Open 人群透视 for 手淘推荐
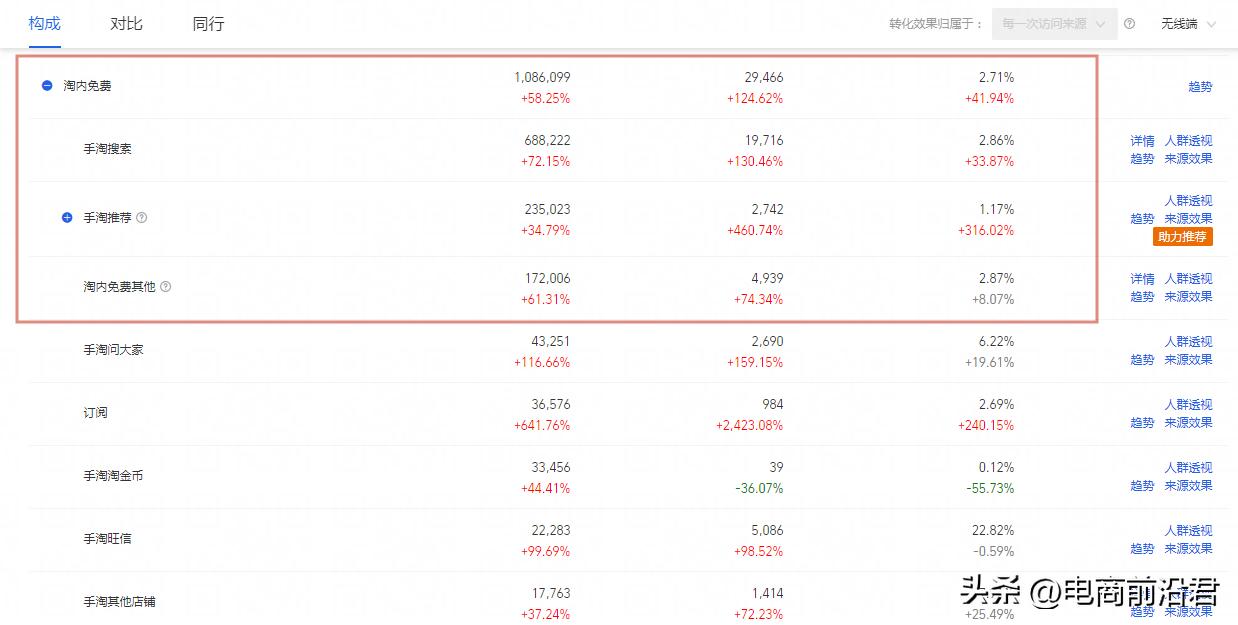 pos(1188,201)
